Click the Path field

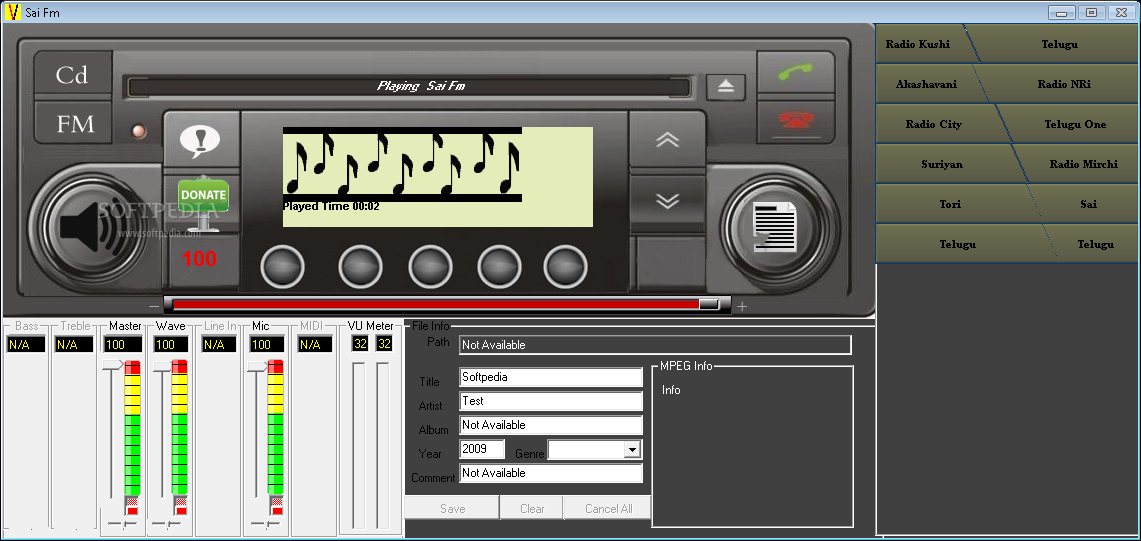(x=655, y=344)
